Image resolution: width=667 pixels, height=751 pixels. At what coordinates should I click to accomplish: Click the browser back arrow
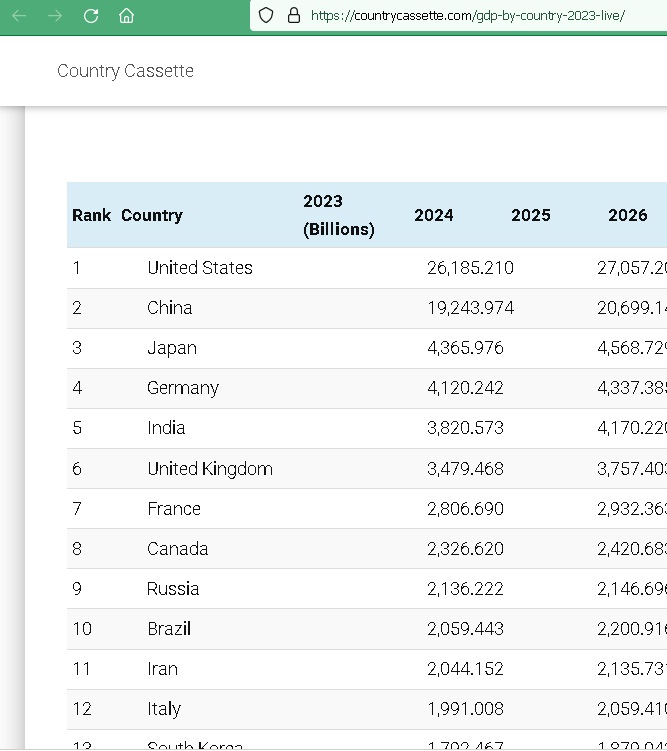19,16
